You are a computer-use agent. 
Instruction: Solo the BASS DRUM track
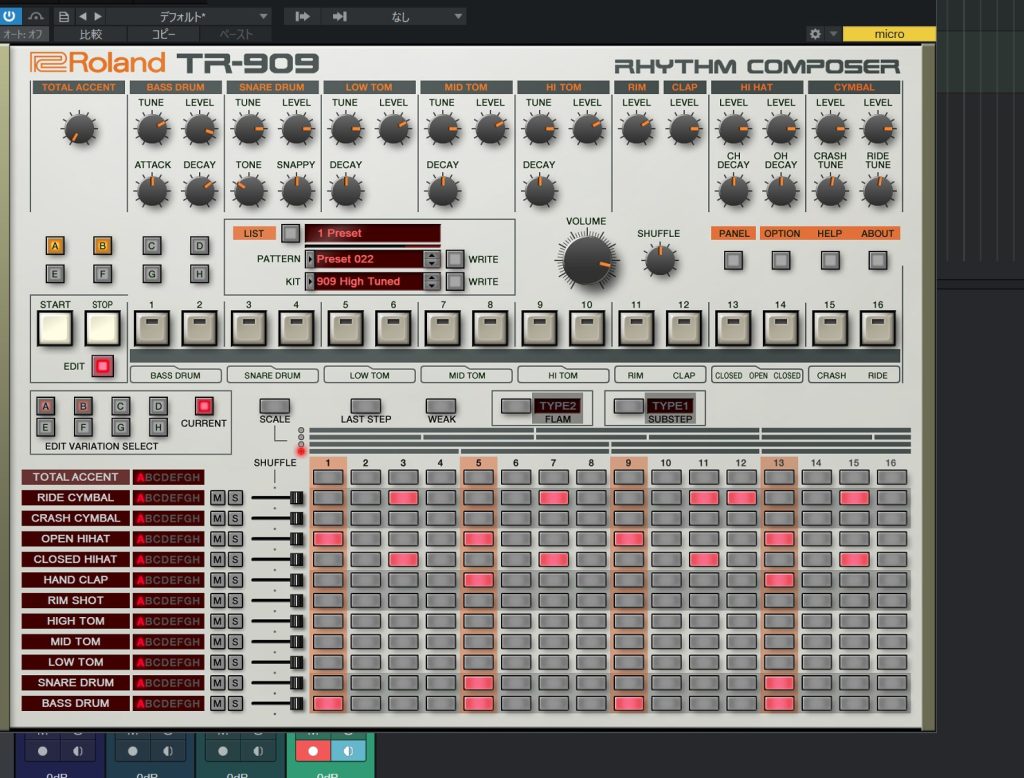(234, 704)
